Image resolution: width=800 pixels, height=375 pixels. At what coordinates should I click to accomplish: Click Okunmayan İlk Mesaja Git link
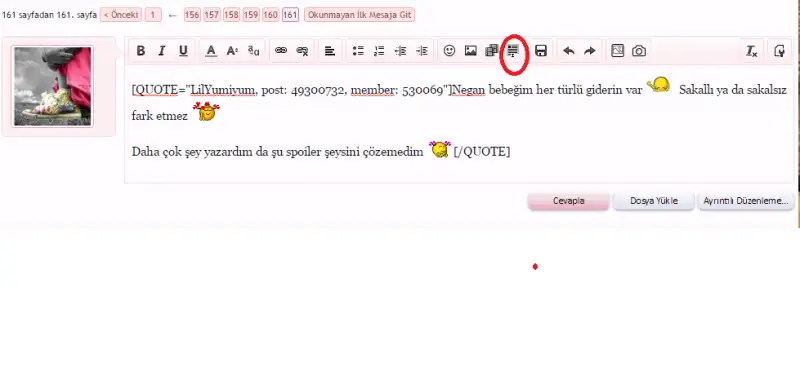click(x=360, y=15)
